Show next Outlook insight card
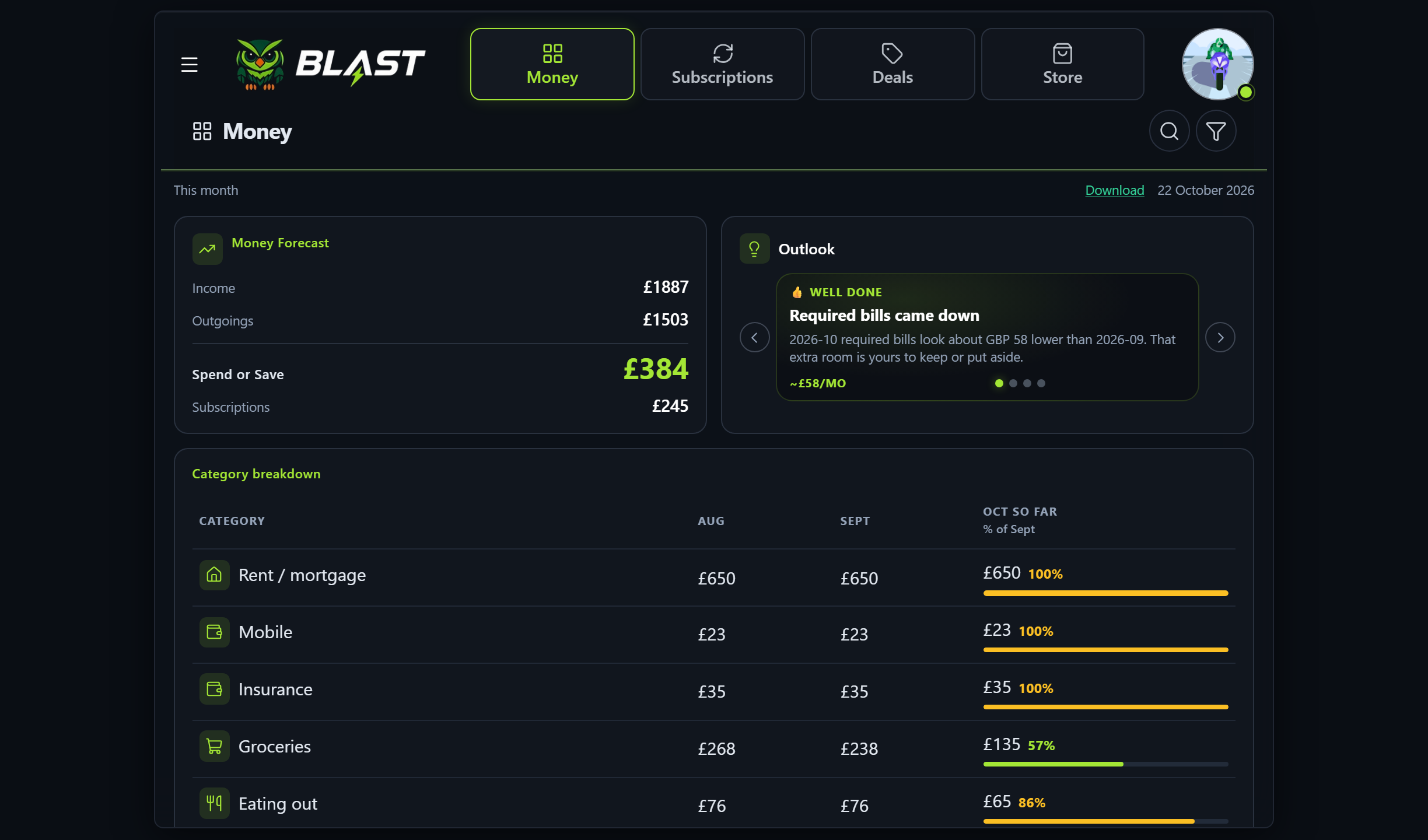 tap(1220, 337)
